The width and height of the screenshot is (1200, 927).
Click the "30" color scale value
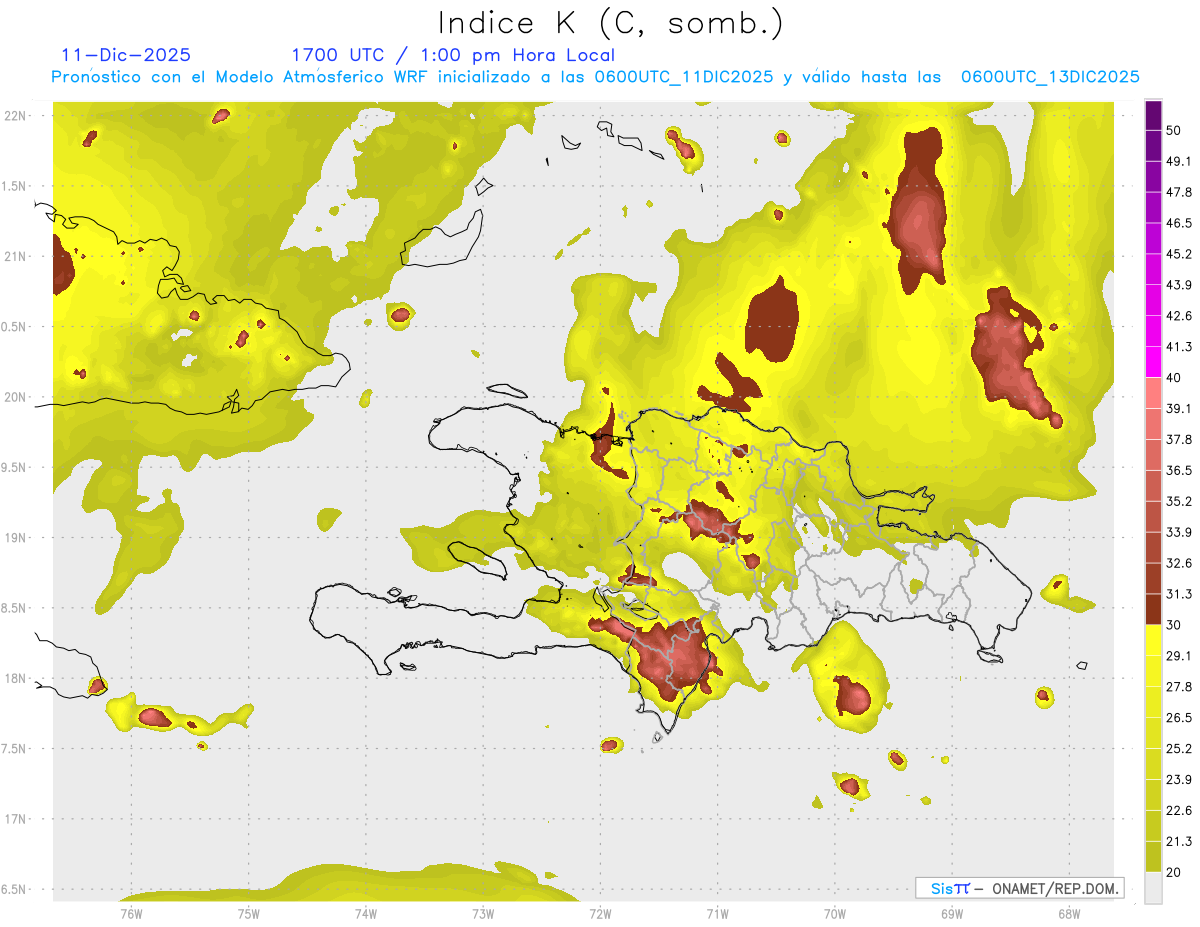[1174, 625]
